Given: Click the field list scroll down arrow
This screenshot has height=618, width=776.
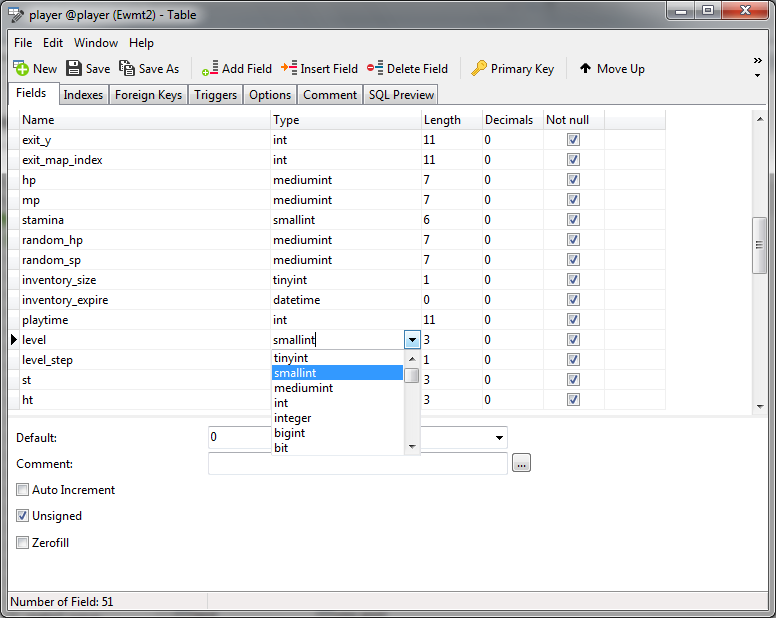Looking at the screenshot, I should point(760,407).
